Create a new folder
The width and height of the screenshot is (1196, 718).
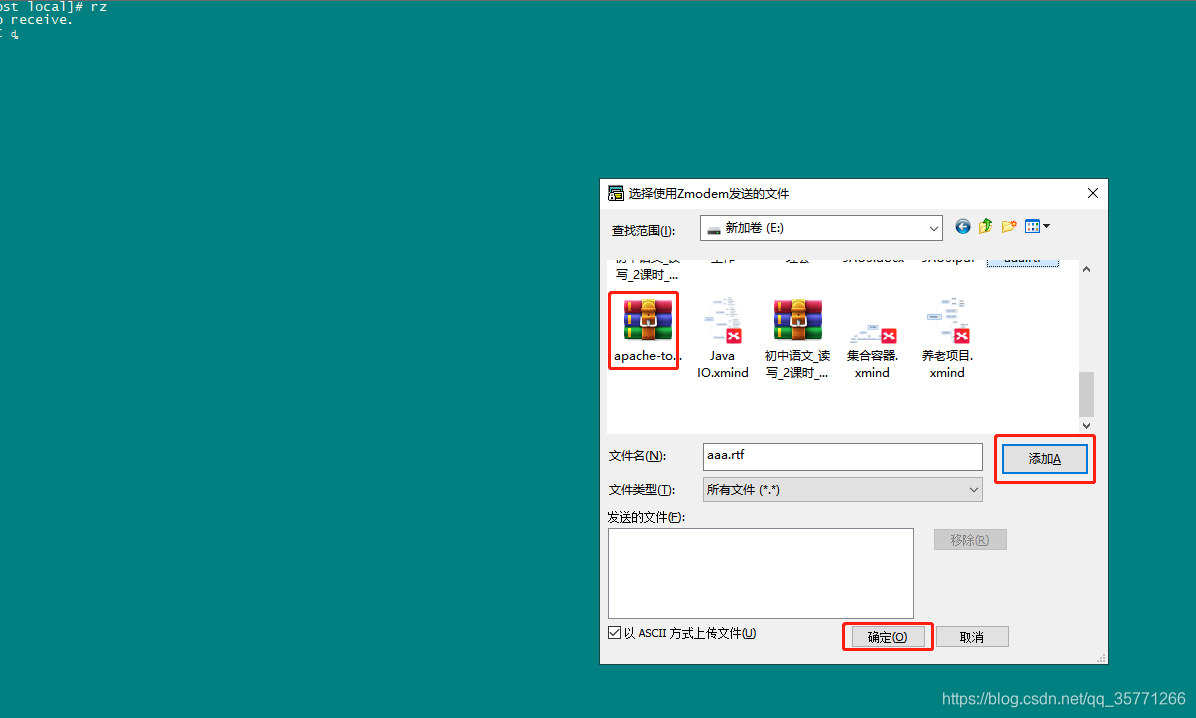[1009, 227]
